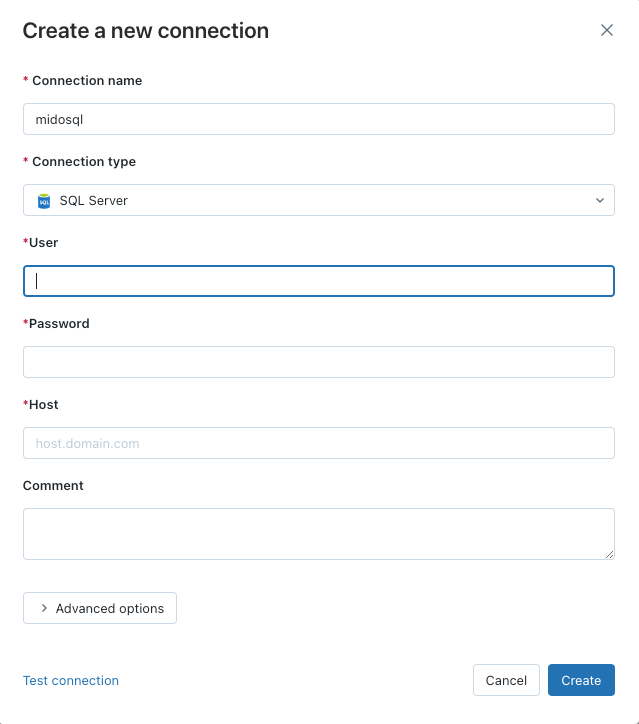Viewport: 639px width, 724px height.
Task: Click the Host field label
Action: 44,405
